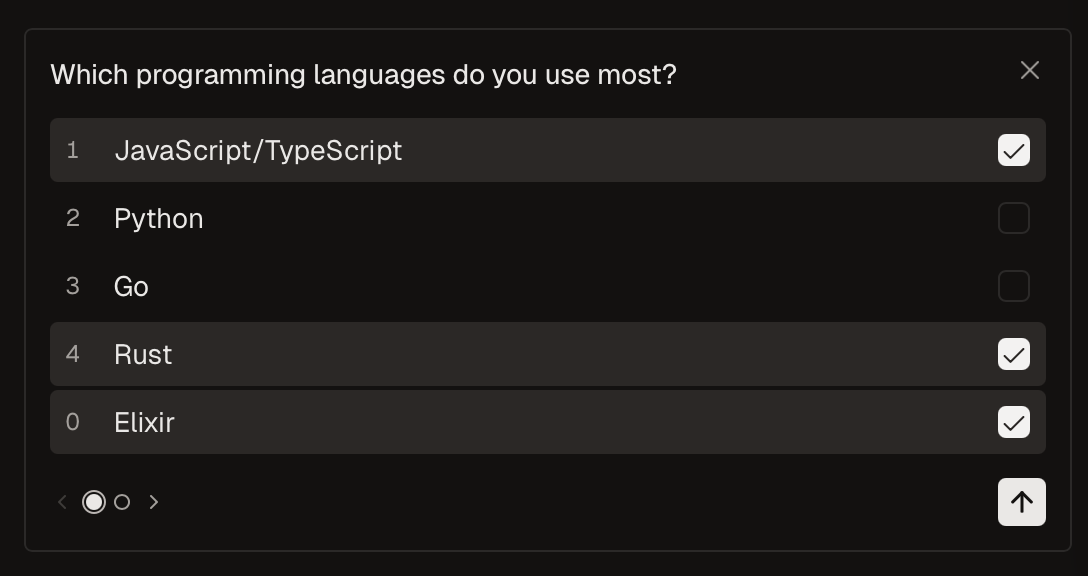Close the programming languages question dialog

1029,70
